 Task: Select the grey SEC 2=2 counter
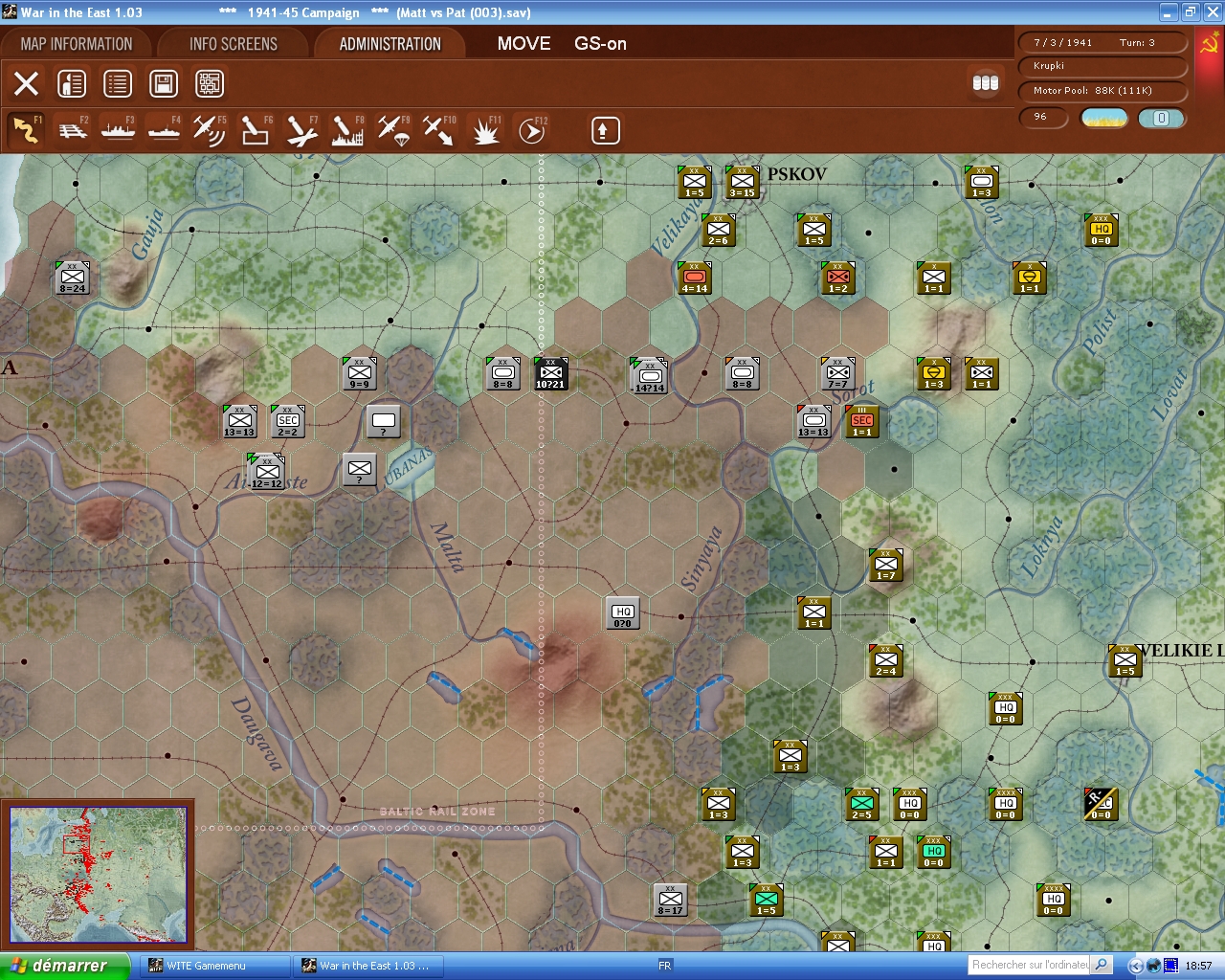[x=287, y=421]
